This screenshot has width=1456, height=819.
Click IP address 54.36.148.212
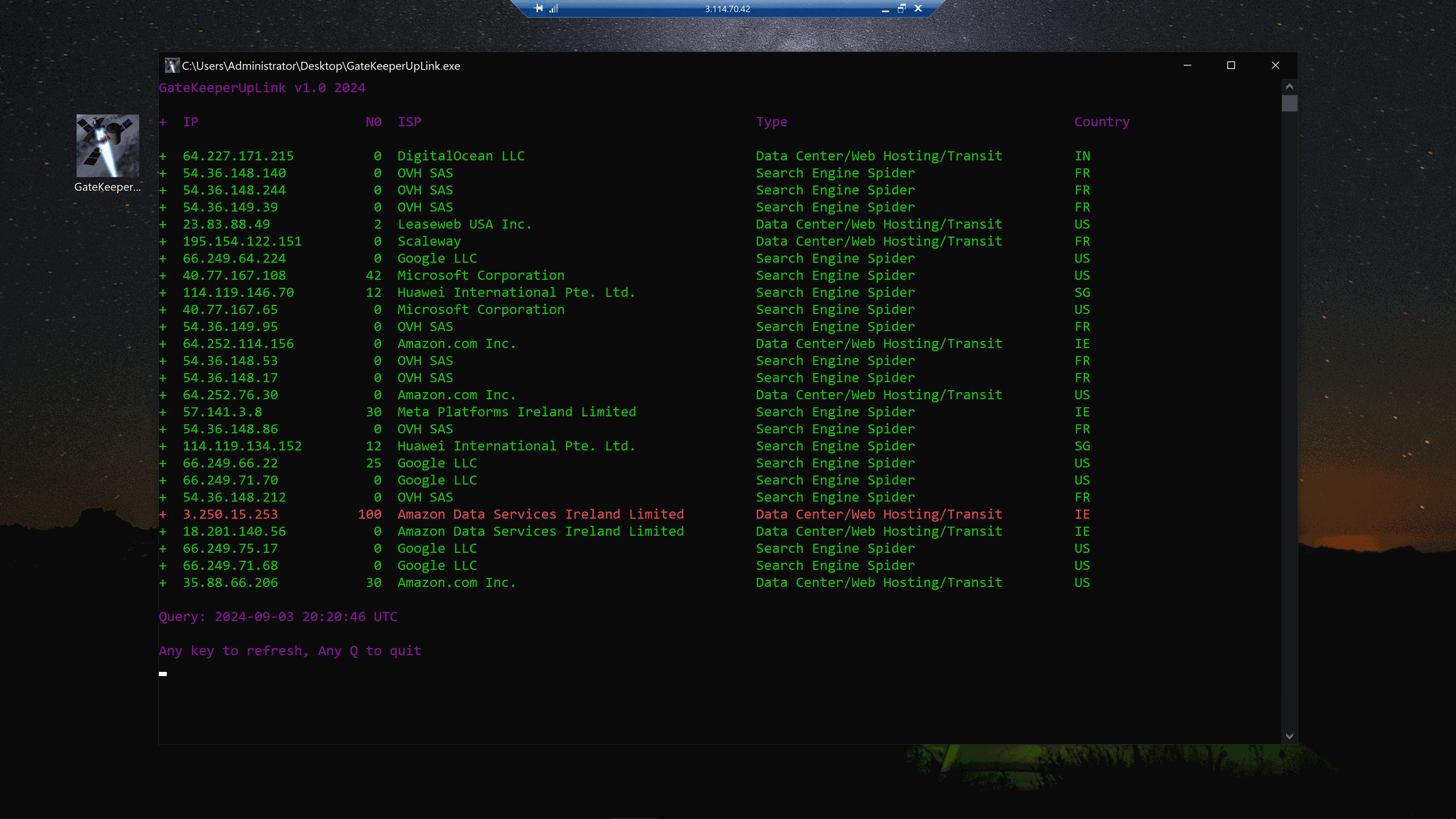click(234, 497)
